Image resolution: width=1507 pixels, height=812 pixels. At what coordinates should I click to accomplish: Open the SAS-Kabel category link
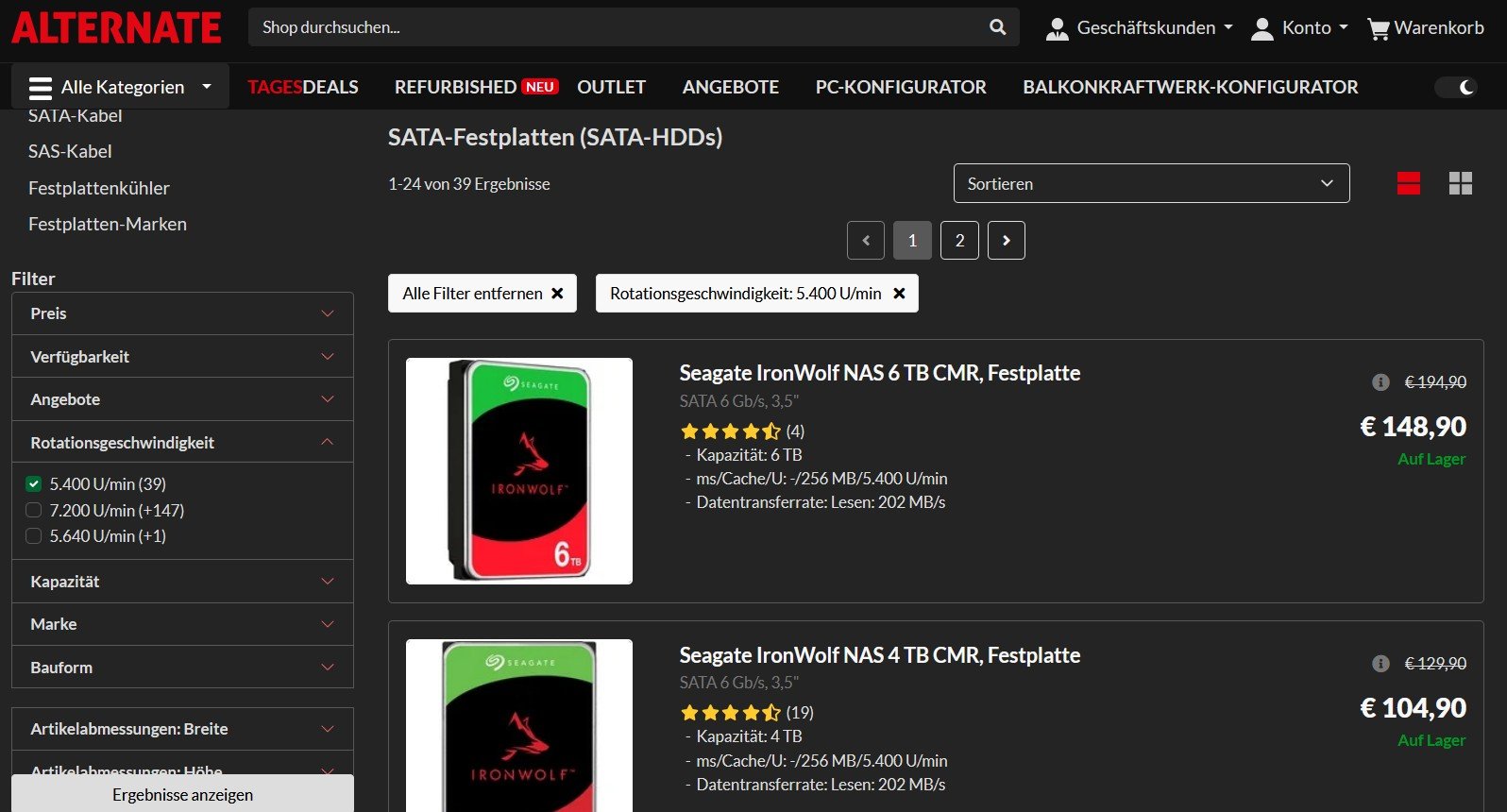(70, 151)
